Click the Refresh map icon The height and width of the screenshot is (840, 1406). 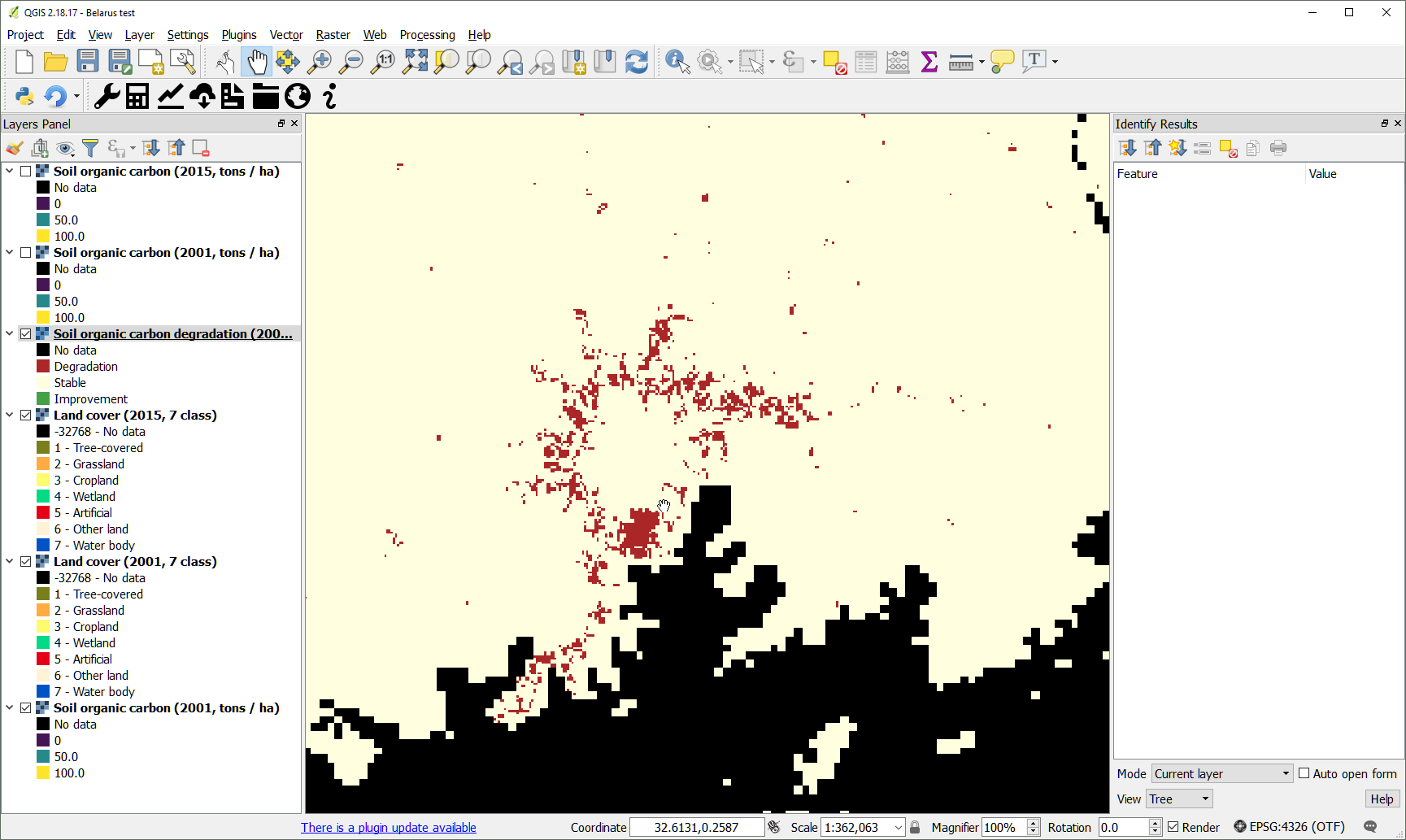[x=637, y=61]
